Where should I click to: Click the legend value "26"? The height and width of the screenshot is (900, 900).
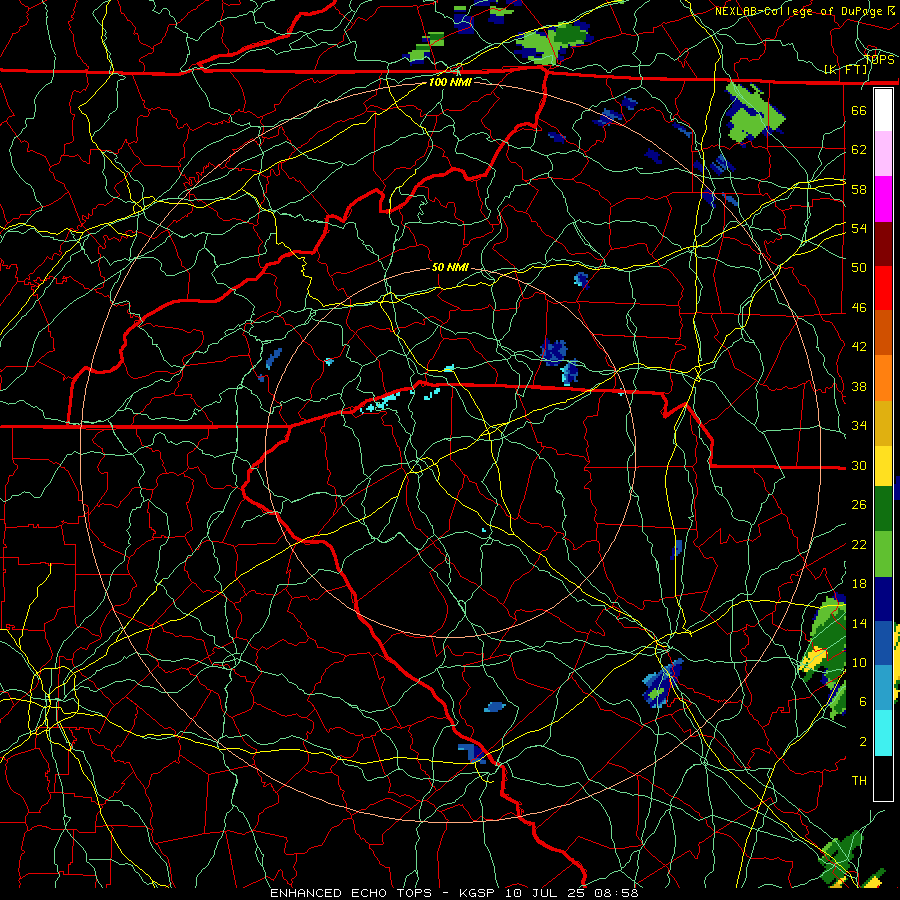click(859, 505)
